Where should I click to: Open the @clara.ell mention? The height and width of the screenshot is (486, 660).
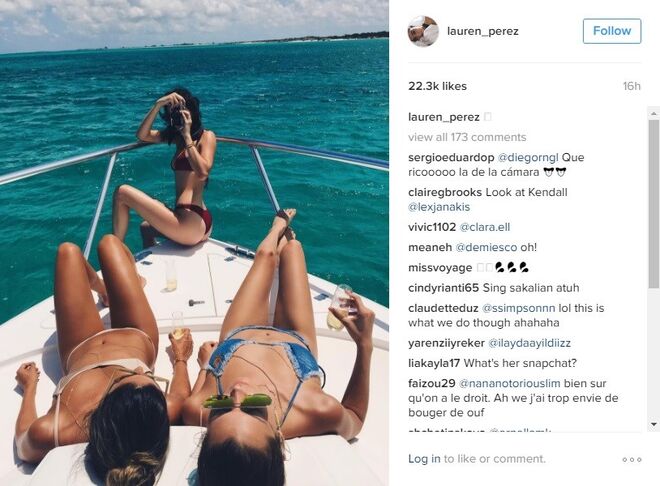[x=484, y=227]
